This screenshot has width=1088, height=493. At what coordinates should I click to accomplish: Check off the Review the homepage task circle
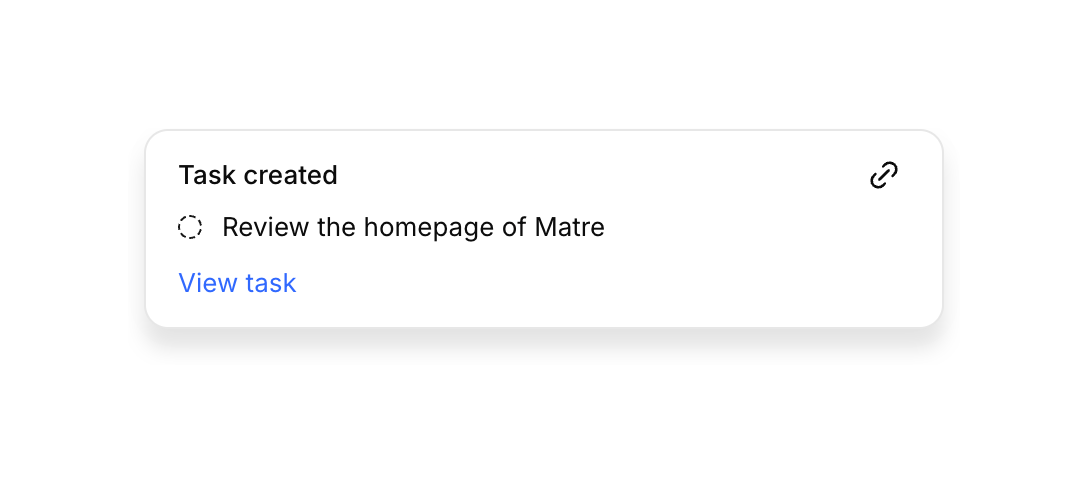click(190, 228)
